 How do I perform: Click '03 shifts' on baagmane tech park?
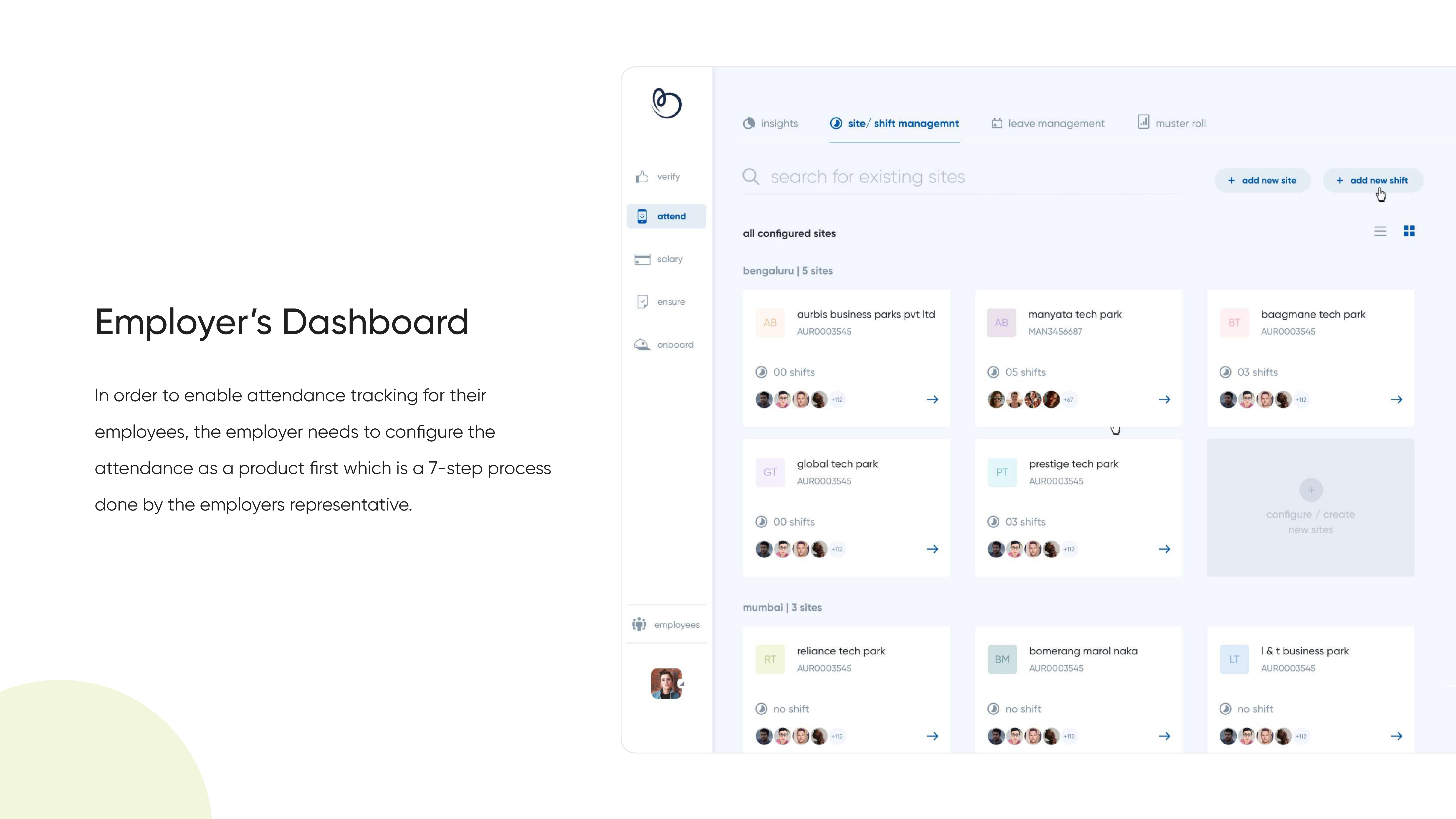[1249, 372]
